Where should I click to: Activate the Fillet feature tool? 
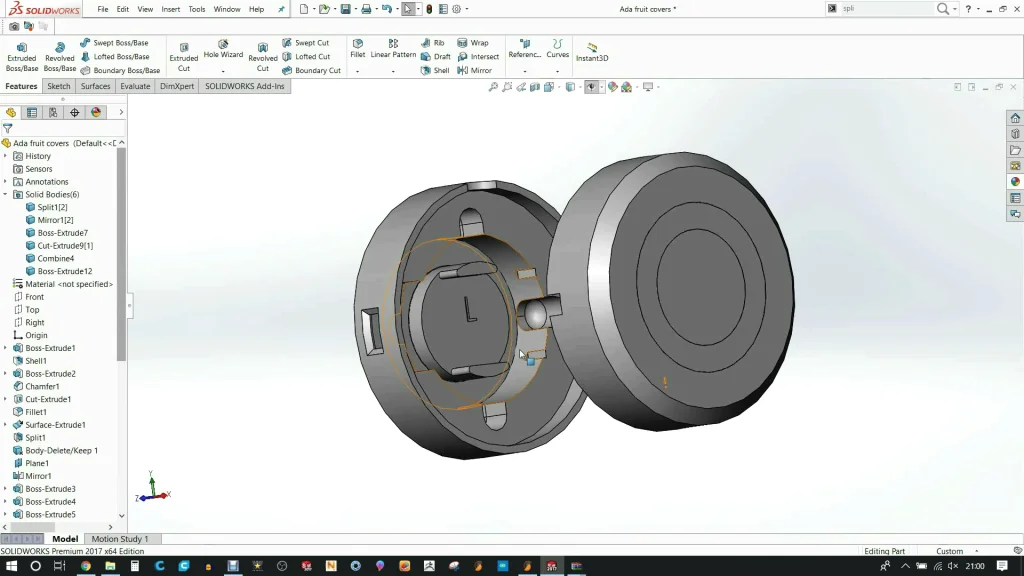(x=357, y=49)
